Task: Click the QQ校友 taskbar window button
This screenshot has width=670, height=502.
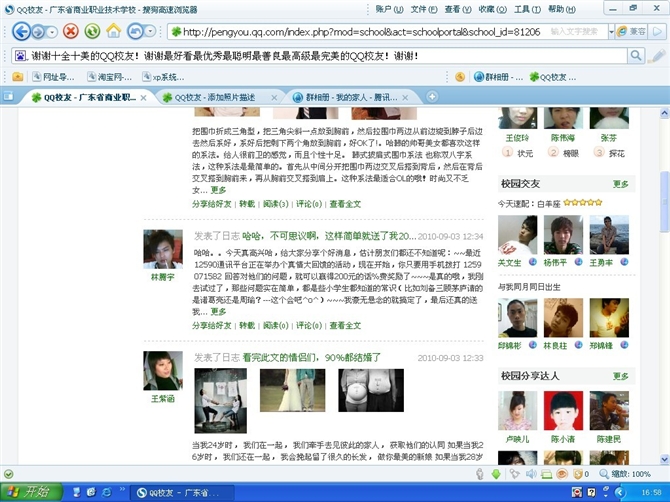Action: [x=182, y=493]
